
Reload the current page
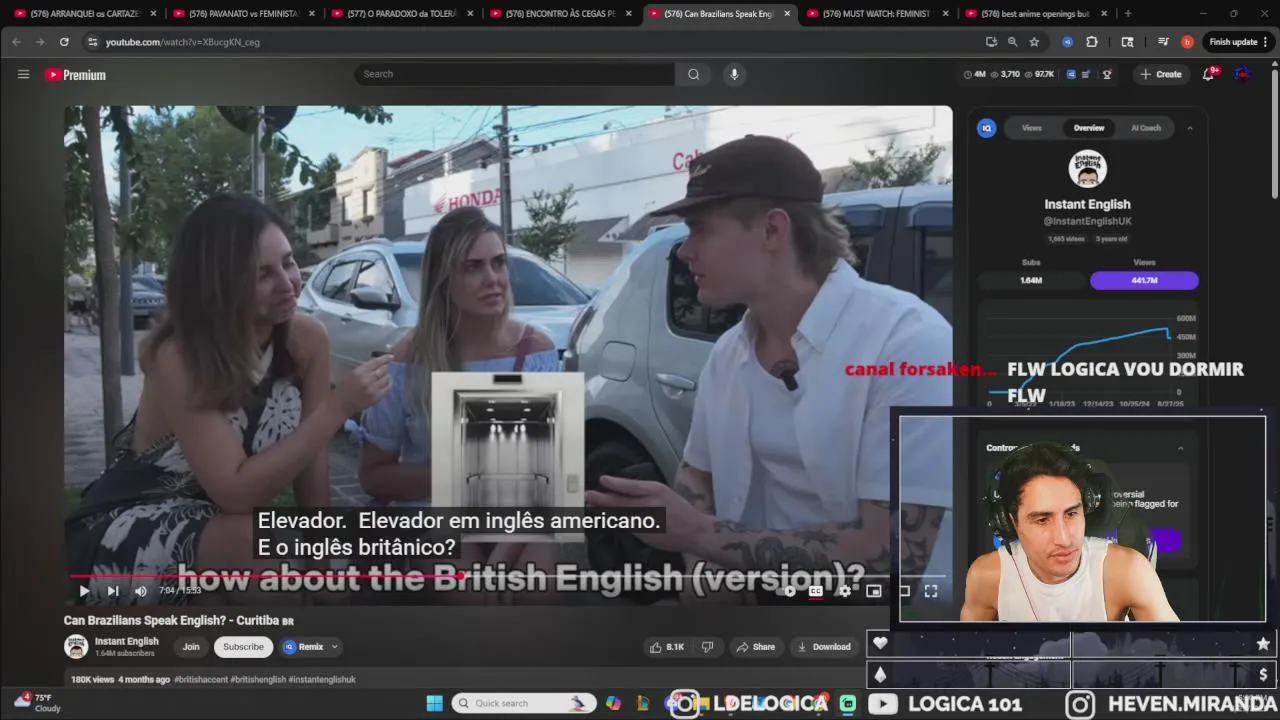point(64,42)
